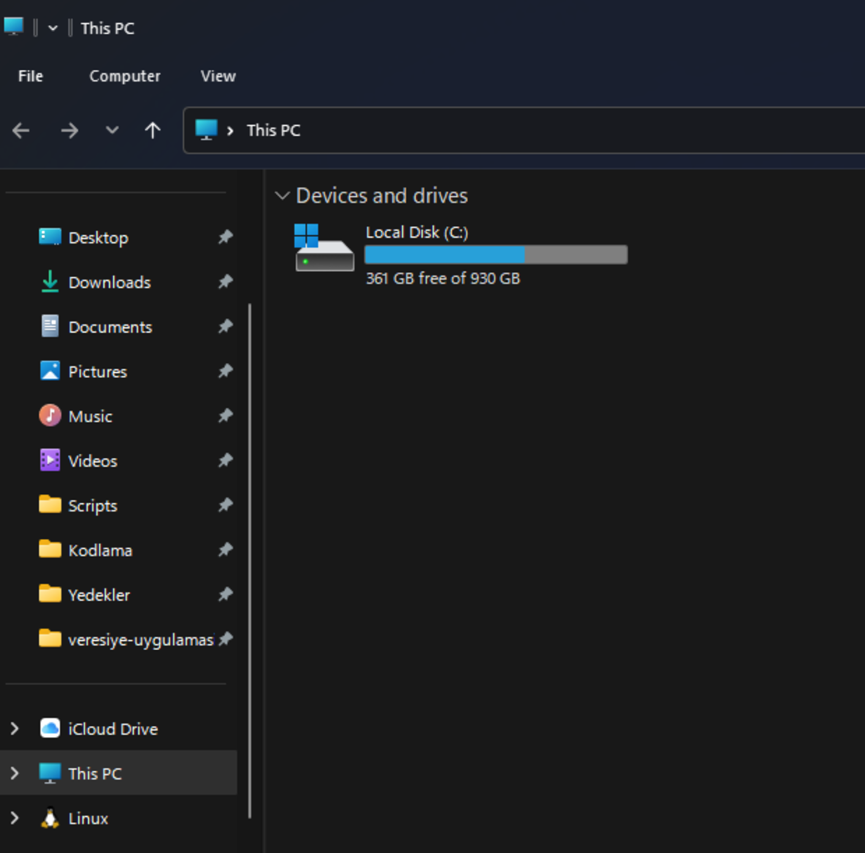Open the Computer ribbon tab
This screenshot has width=865, height=853.
(x=125, y=76)
